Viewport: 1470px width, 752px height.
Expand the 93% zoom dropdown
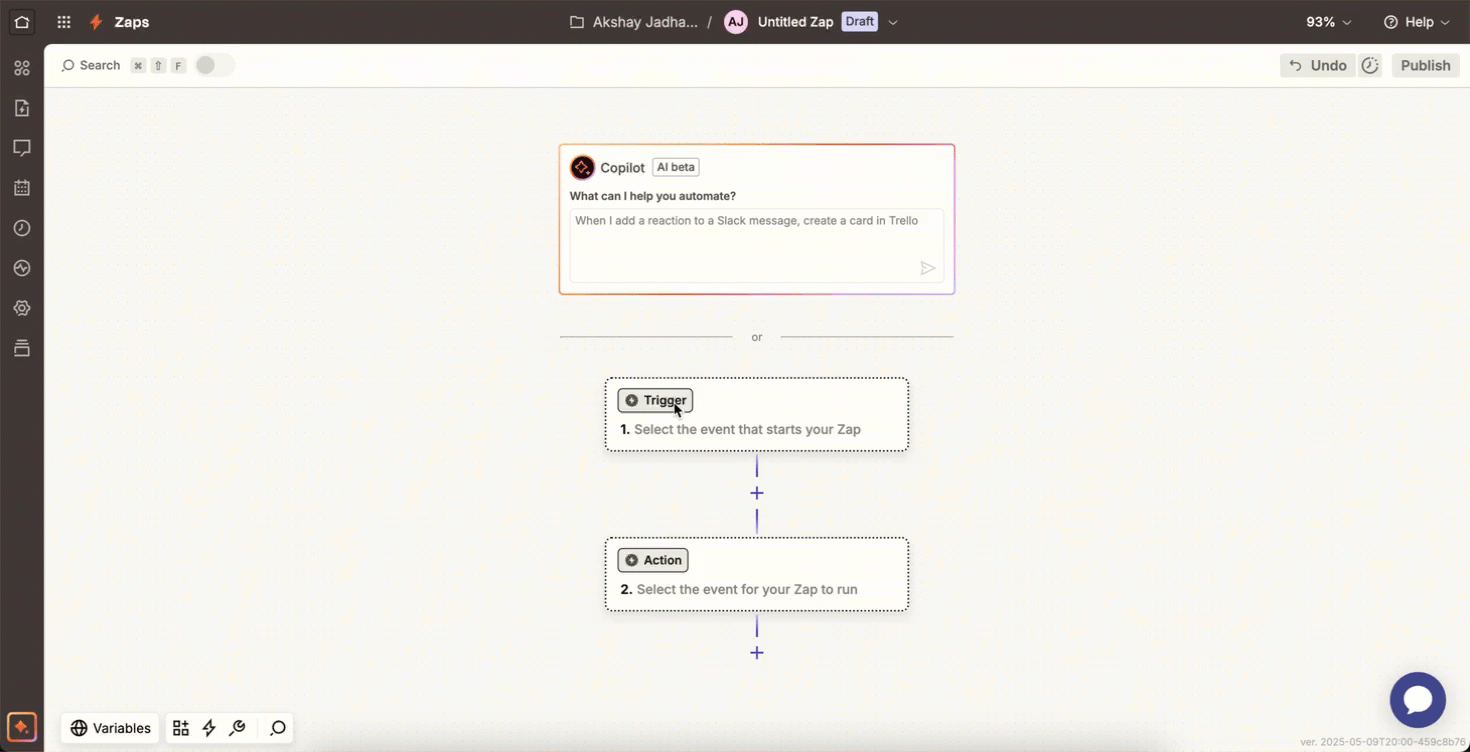1329,22
